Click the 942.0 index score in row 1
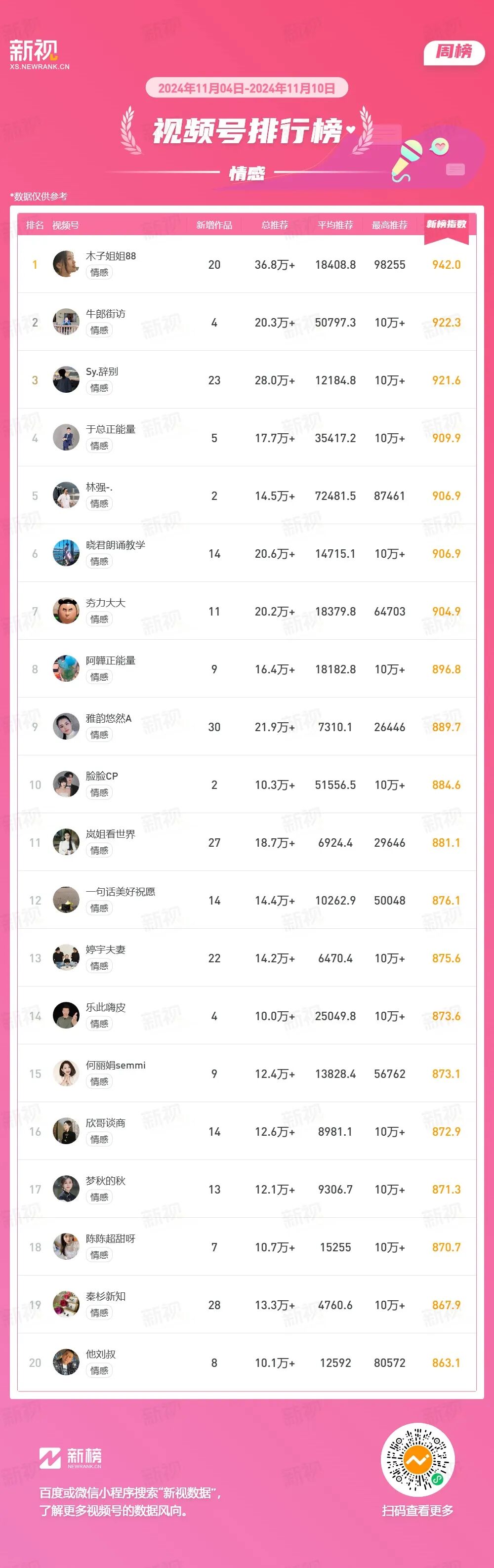494x1568 pixels. 446,265
